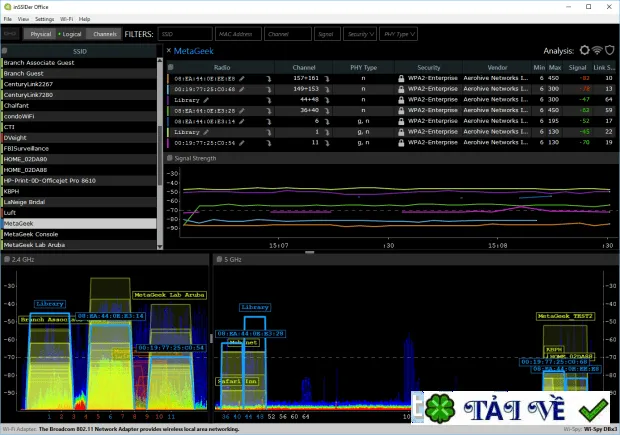Image resolution: width=620 pixels, height=435 pixels.
Task: Click the security shield analysis icon
Action: pyautogui.click(x=610, y=50)
